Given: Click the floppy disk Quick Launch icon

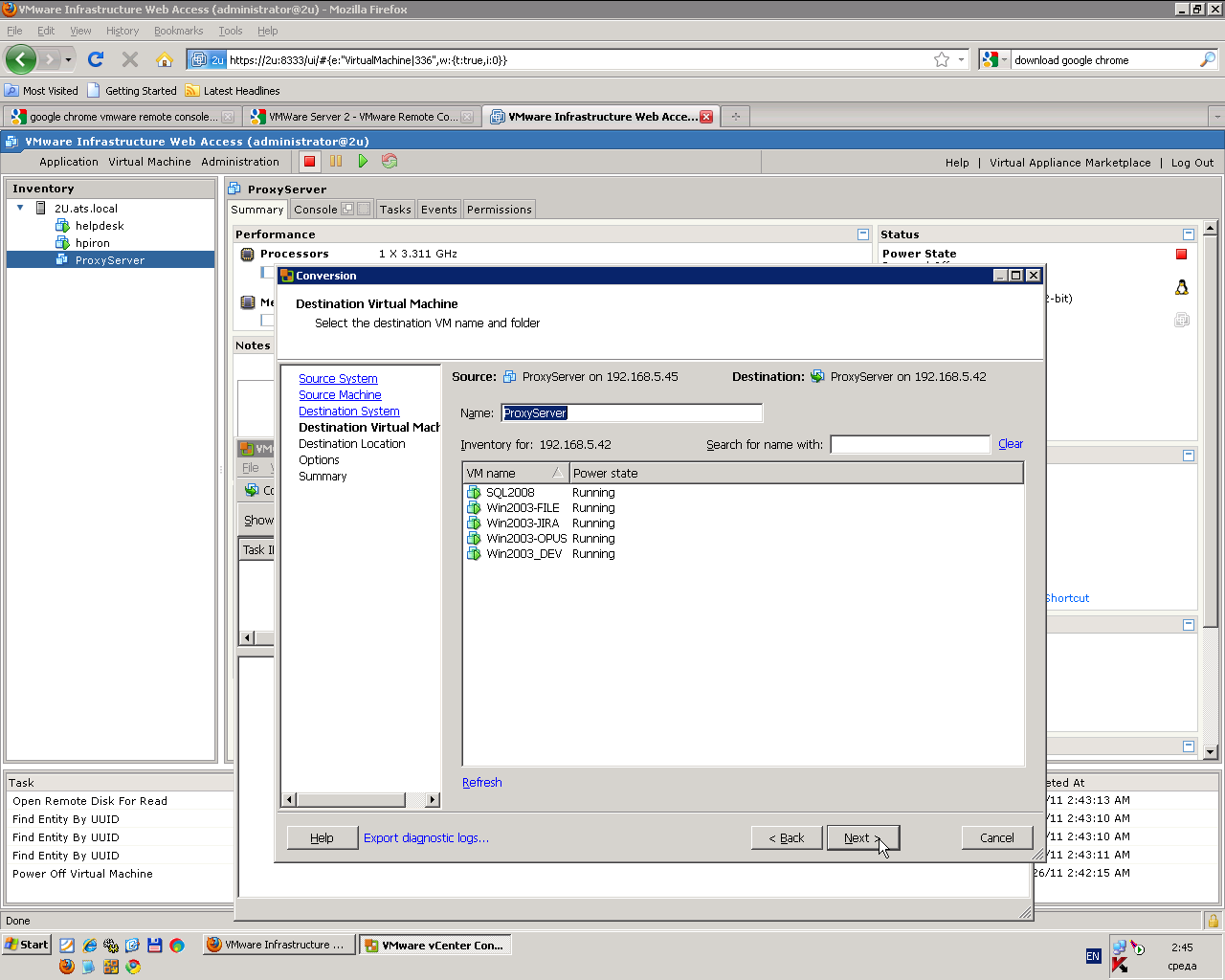Looking at the screenshot, I should tap(154, 946).
